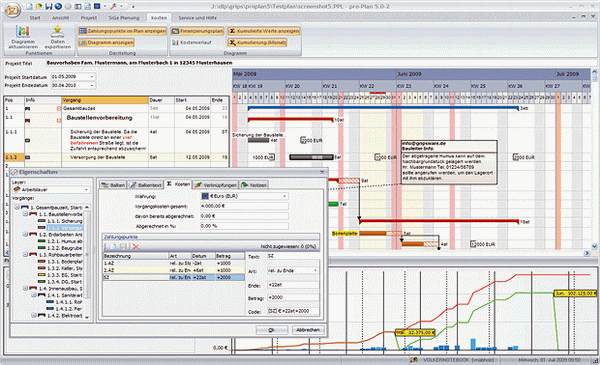Screen dimensions: 600x365
Task: Open the SiGe Planung ribbon tab
Action: click(x=124, y=18)
